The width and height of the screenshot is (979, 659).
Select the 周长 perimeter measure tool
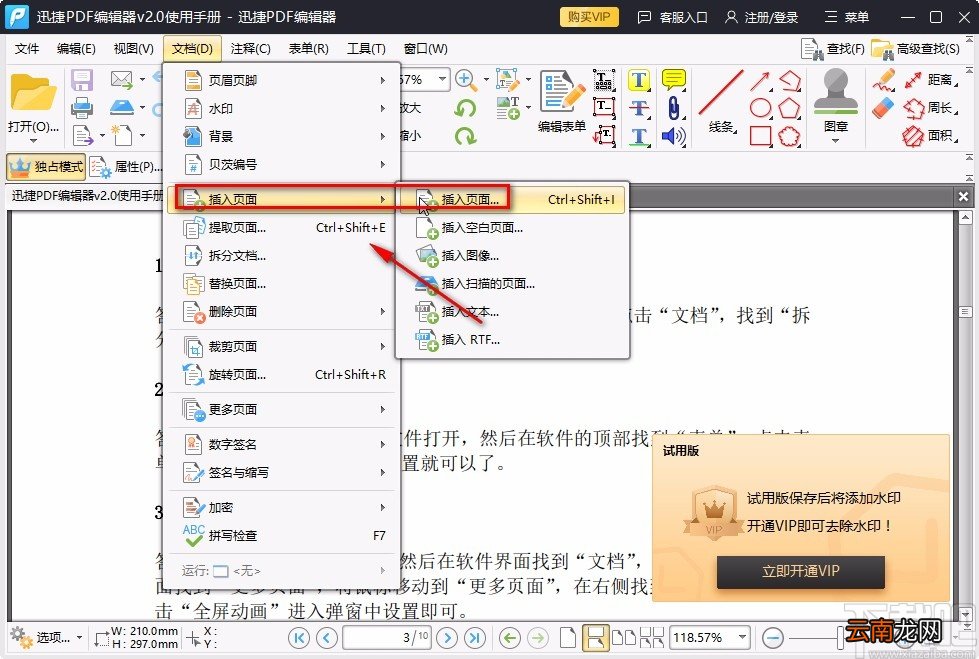tap(930, 108)
